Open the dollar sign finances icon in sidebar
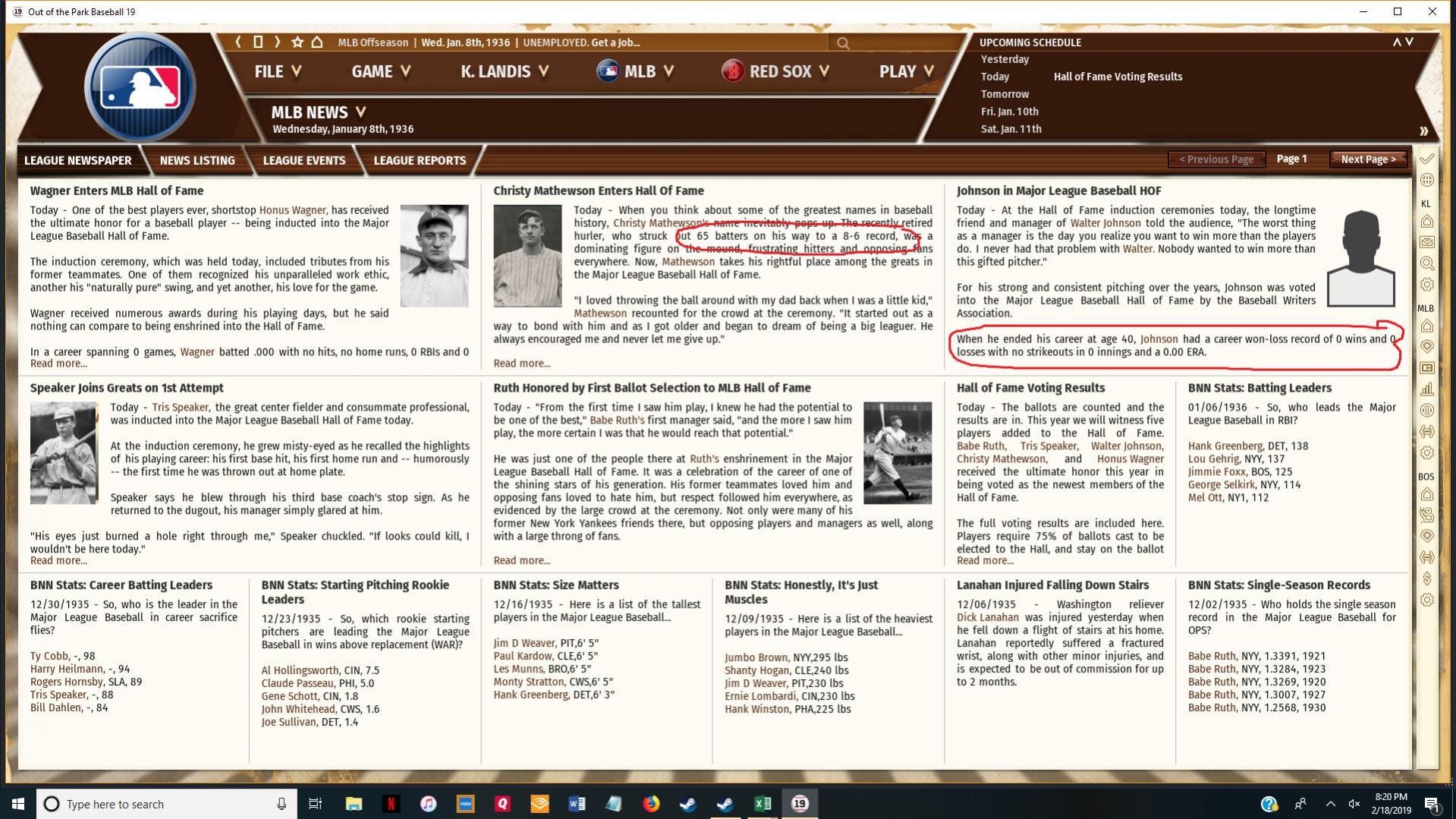This screenshot has height=819, width=1456. [x=1426, y=578]
